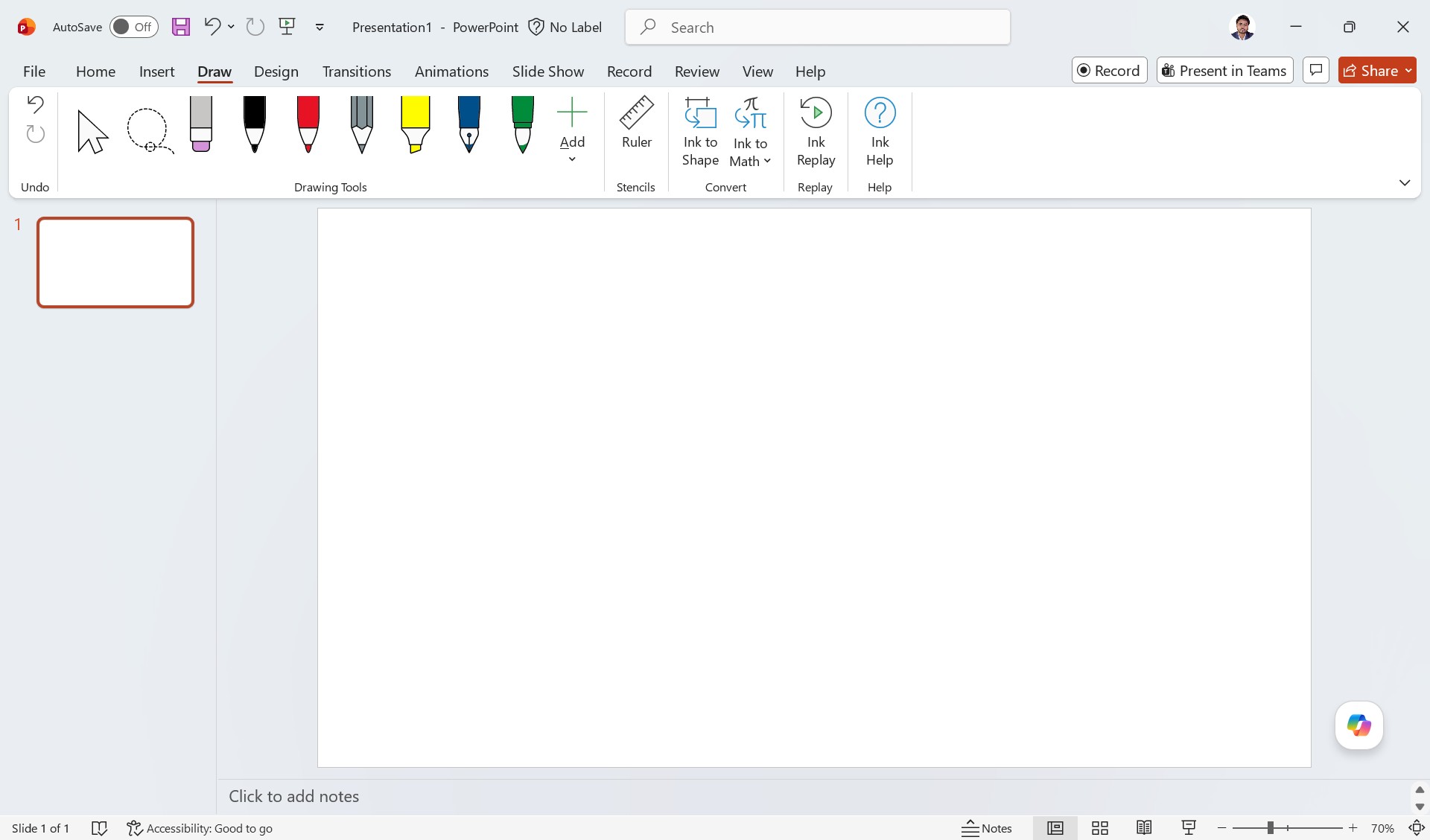Save the presentation with the floppy icon
This screenshot has height=840, width=1430.
(181, 27)
